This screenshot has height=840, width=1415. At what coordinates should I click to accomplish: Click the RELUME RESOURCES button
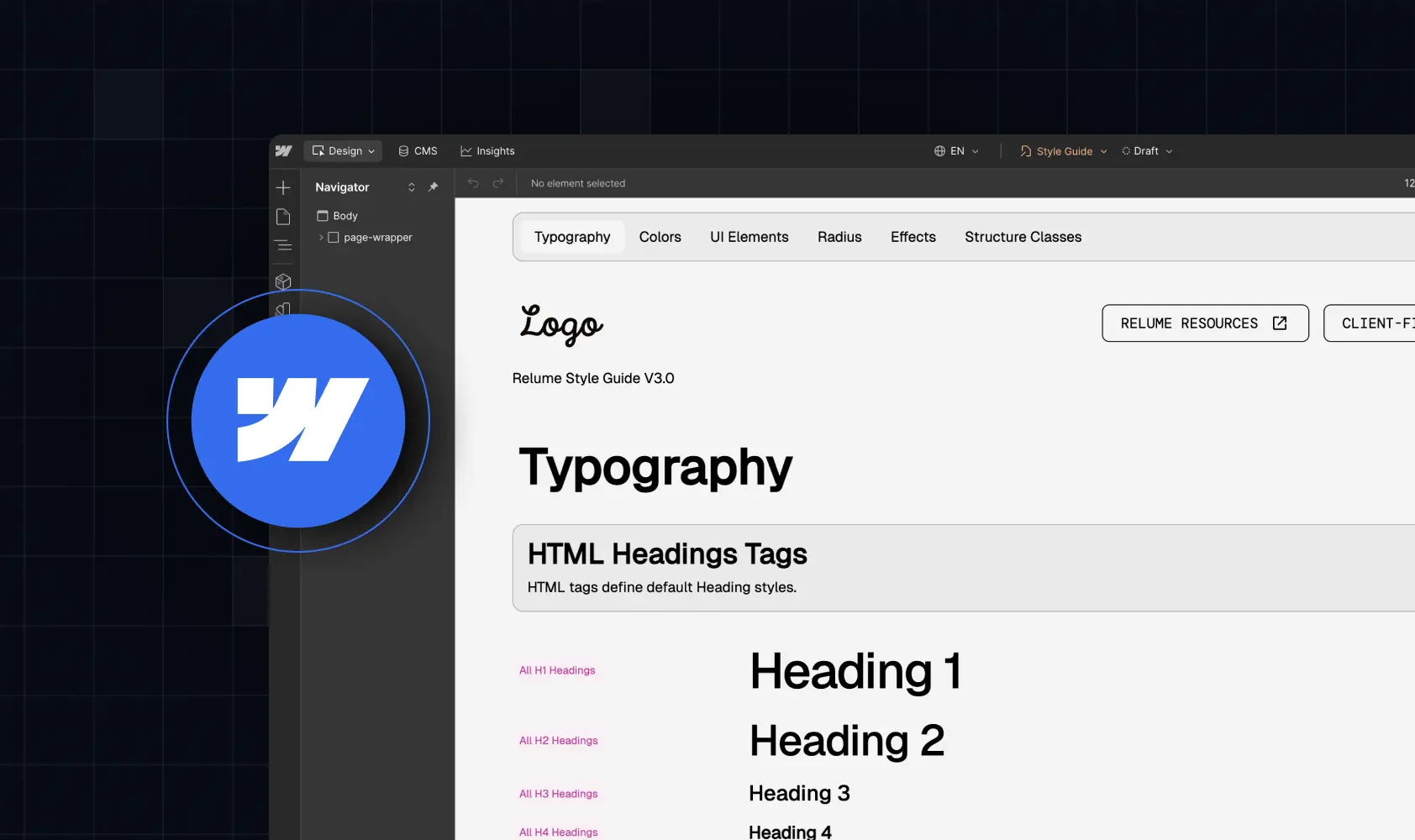[1205, 323]
